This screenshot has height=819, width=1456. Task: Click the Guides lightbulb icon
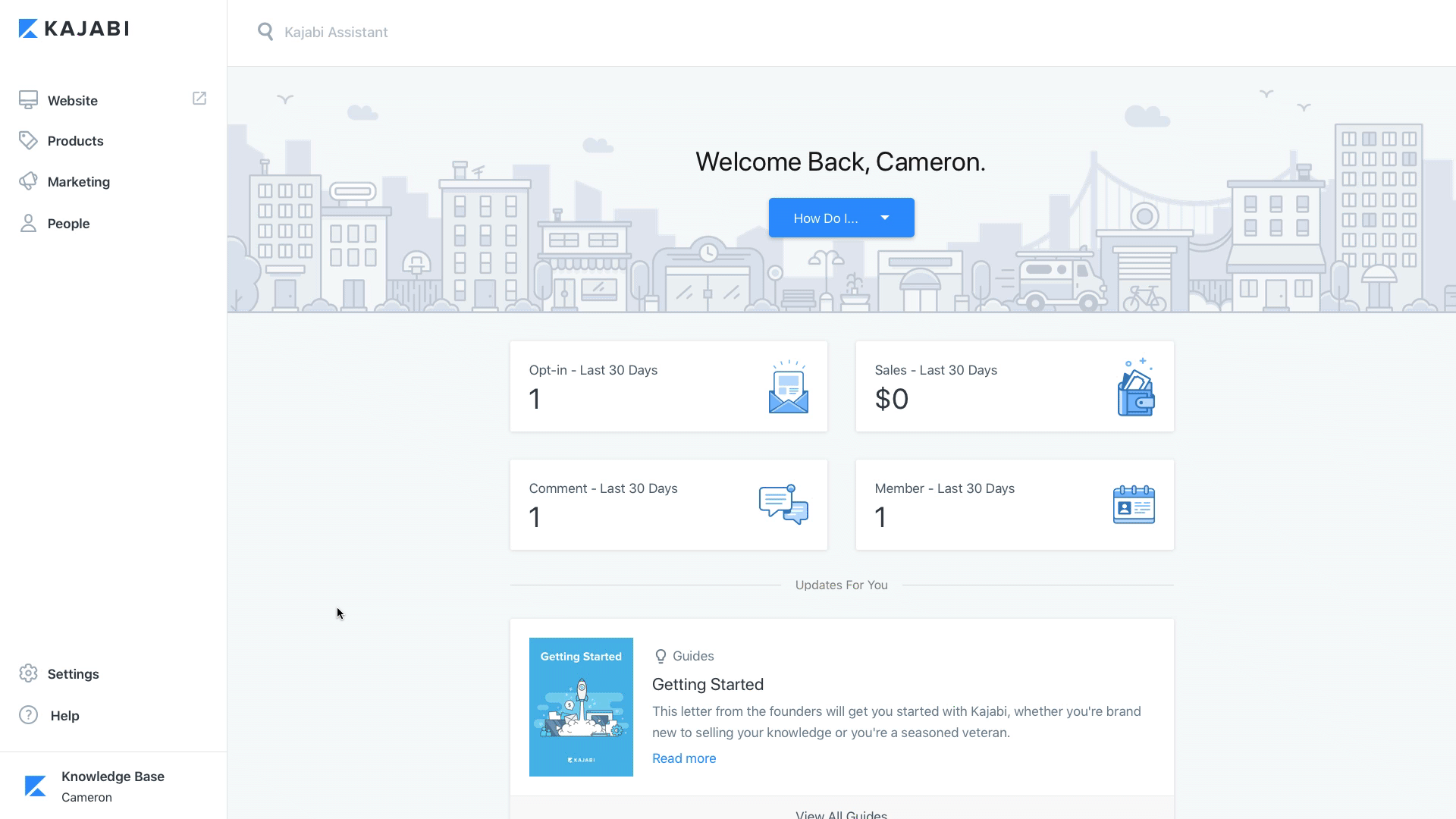pyautogui.click(x=661, y=656)
